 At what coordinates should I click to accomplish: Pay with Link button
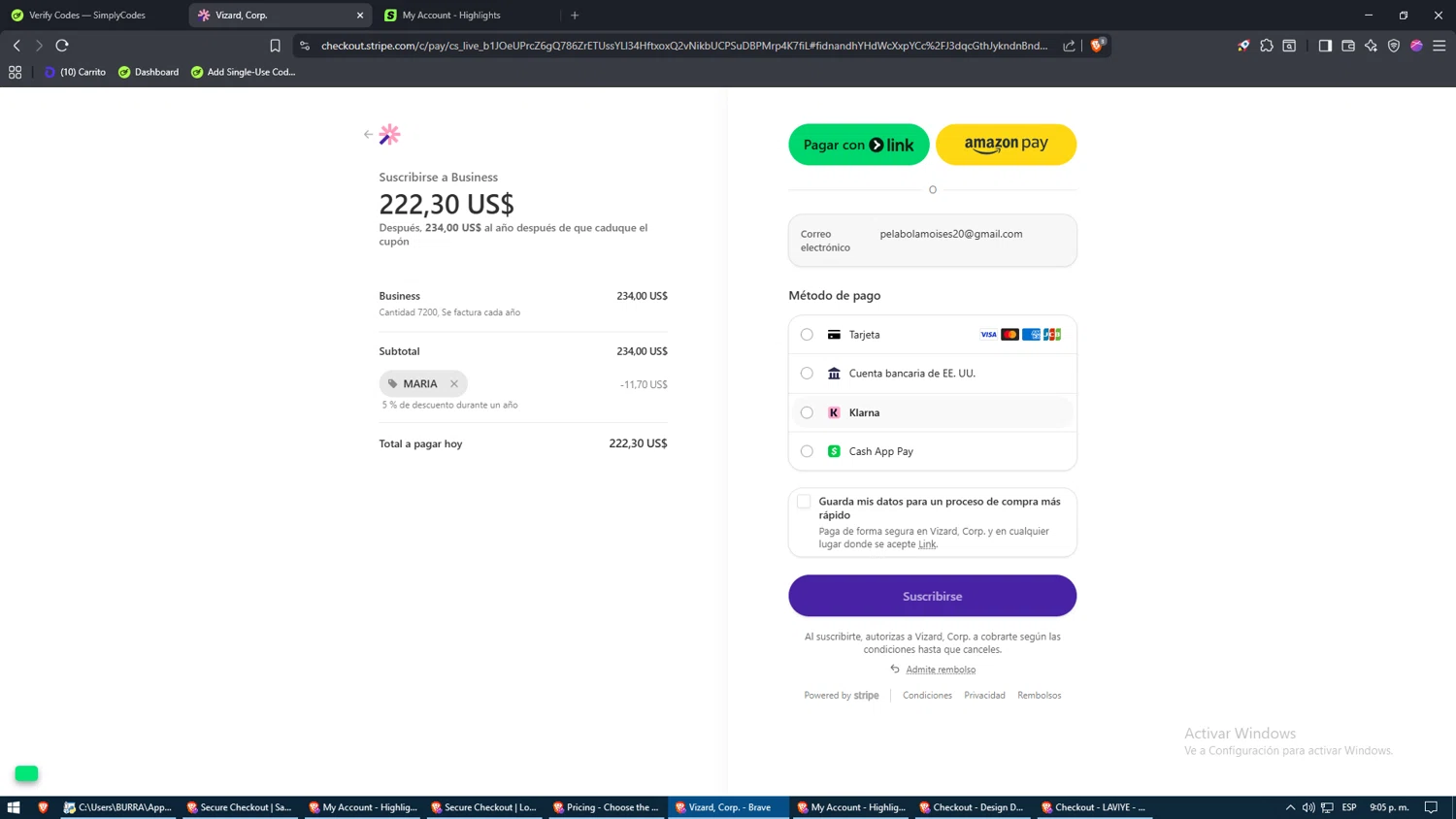click(x=858, y=145)
